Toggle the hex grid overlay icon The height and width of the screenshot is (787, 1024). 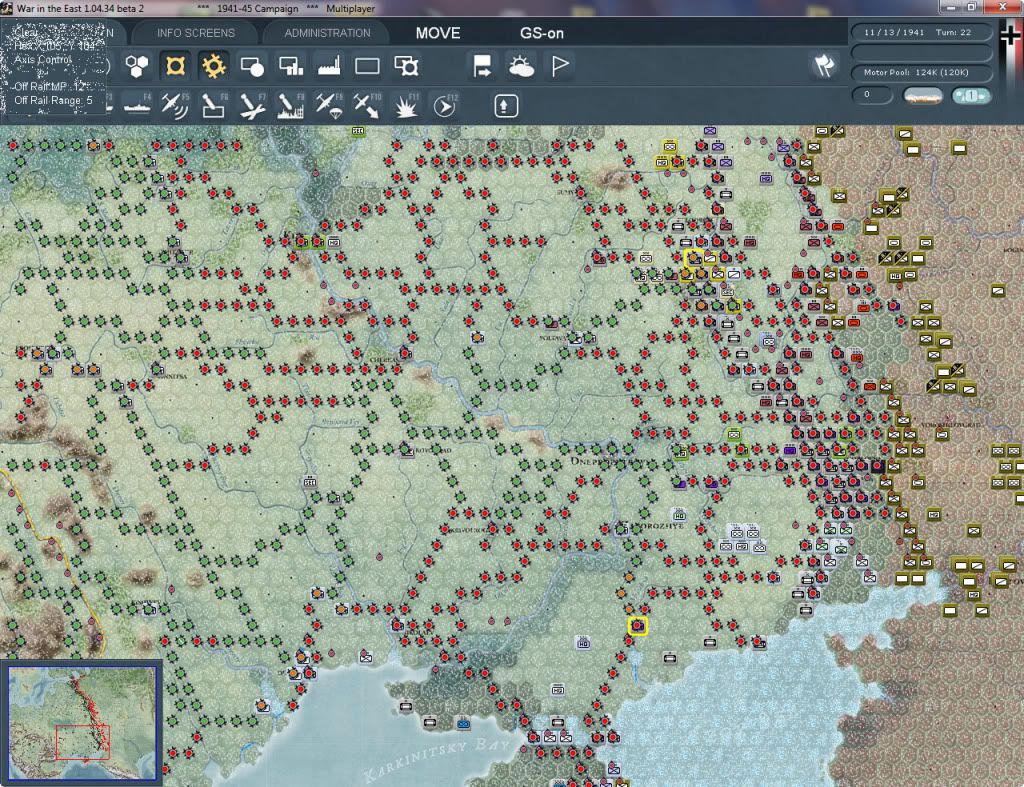point(137,66)
